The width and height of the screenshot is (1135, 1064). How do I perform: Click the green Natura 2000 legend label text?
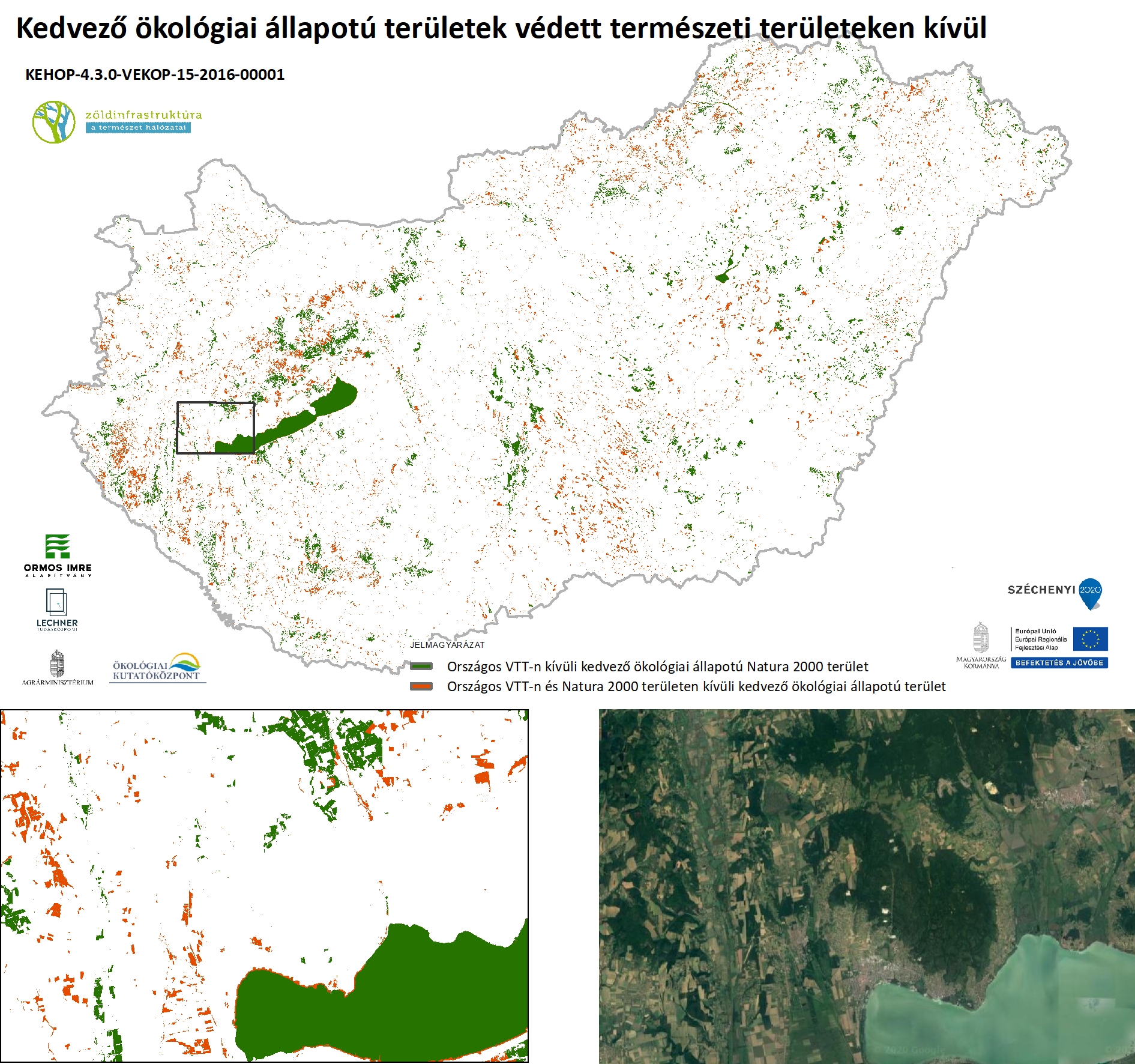click(x=657, y=667)
